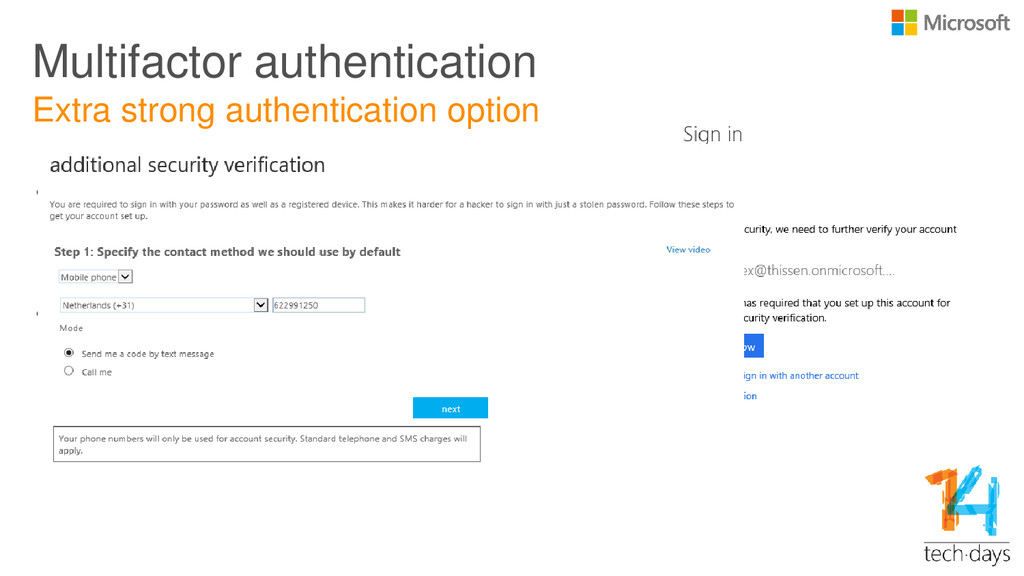Viewport: 1024px width, 576px height.
Task: Click the Microsoft four-color logo
Action: (x=904, y=23)
